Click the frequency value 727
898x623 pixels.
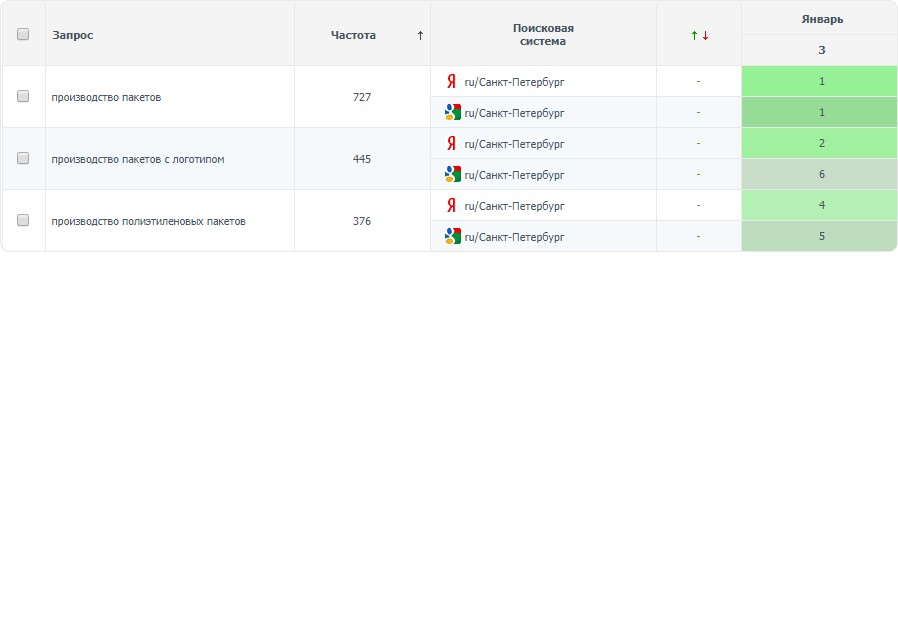(362, 97)
